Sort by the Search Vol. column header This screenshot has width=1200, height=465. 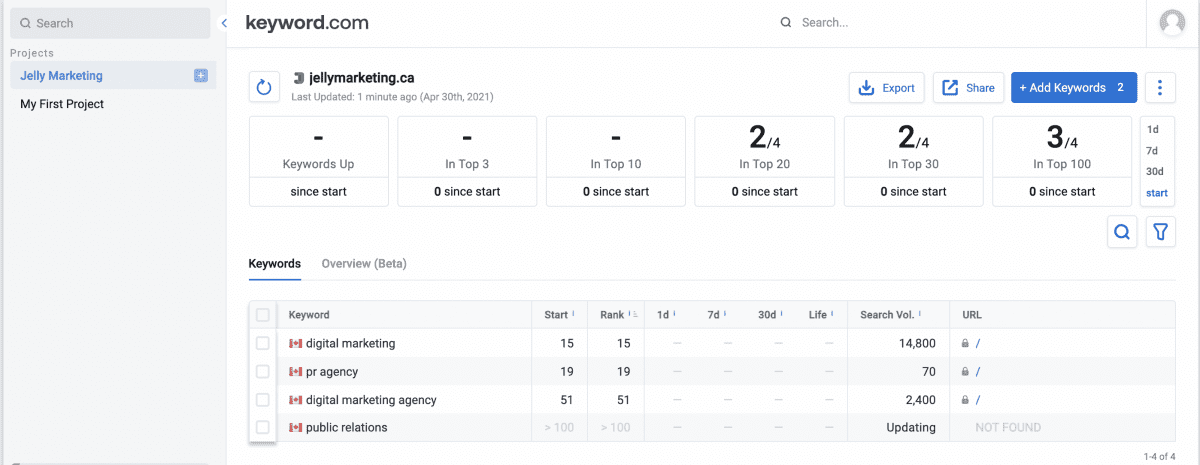(887, 315)
